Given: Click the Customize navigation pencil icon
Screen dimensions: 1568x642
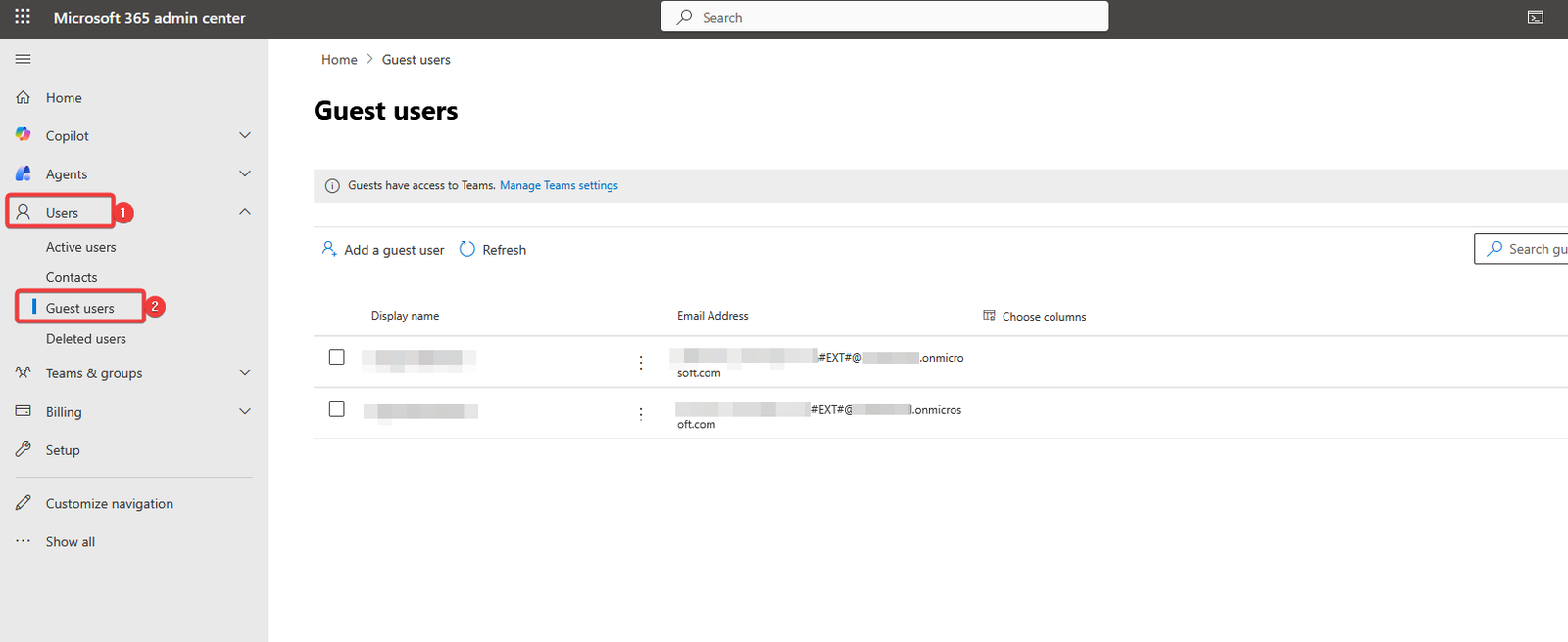Looking at the screenshot, I should click(x=24, y=503).
